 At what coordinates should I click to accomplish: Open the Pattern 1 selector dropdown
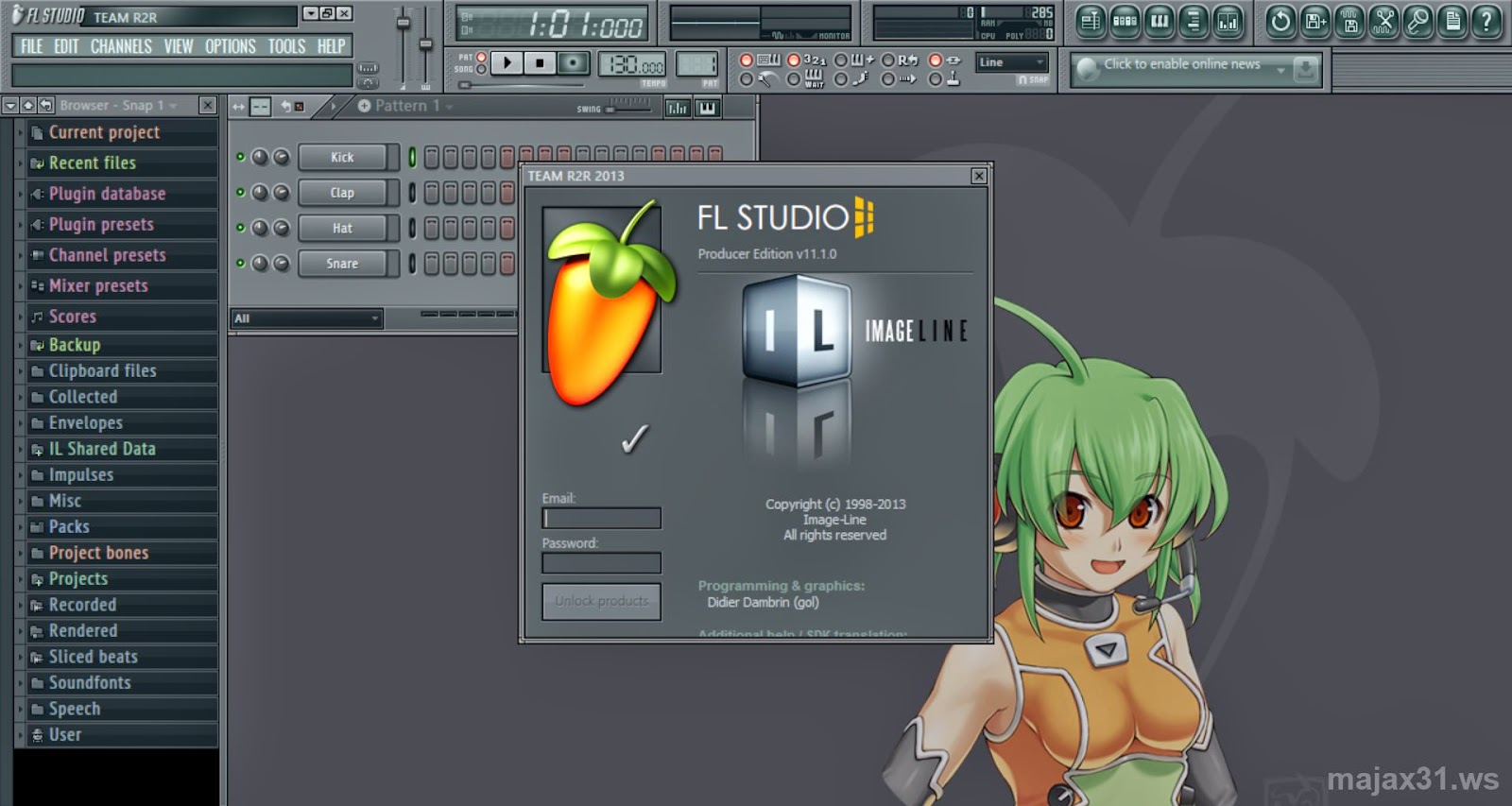coord(404,106)
